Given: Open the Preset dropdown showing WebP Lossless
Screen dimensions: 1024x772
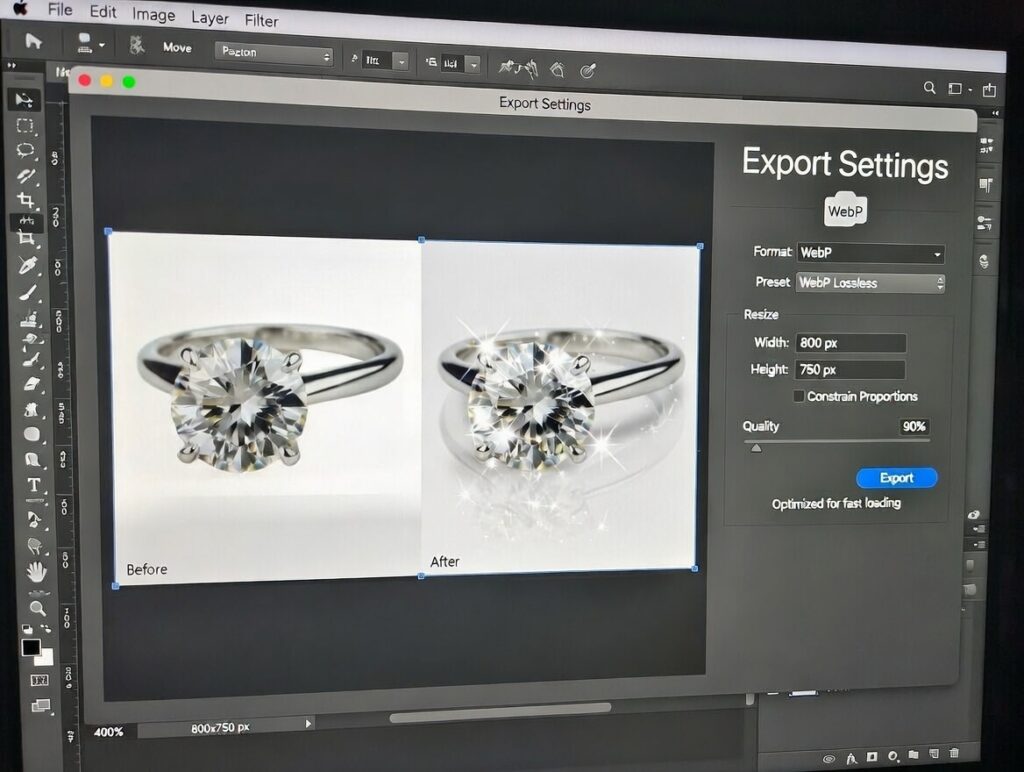Looking at the screenshot, I should coord(871,283).
